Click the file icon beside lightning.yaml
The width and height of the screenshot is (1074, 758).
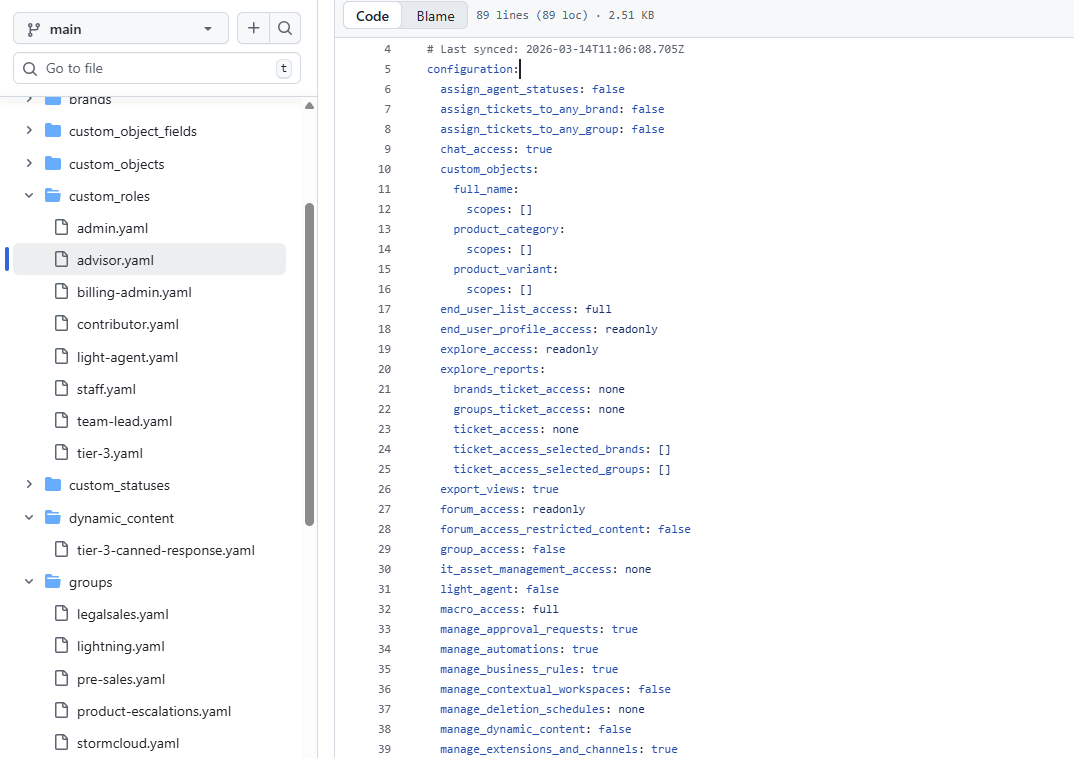[61, 645]
